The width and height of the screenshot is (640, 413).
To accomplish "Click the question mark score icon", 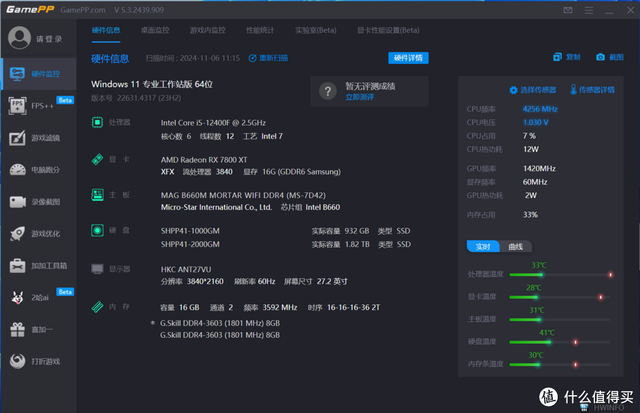I will [x=327, y=91].
